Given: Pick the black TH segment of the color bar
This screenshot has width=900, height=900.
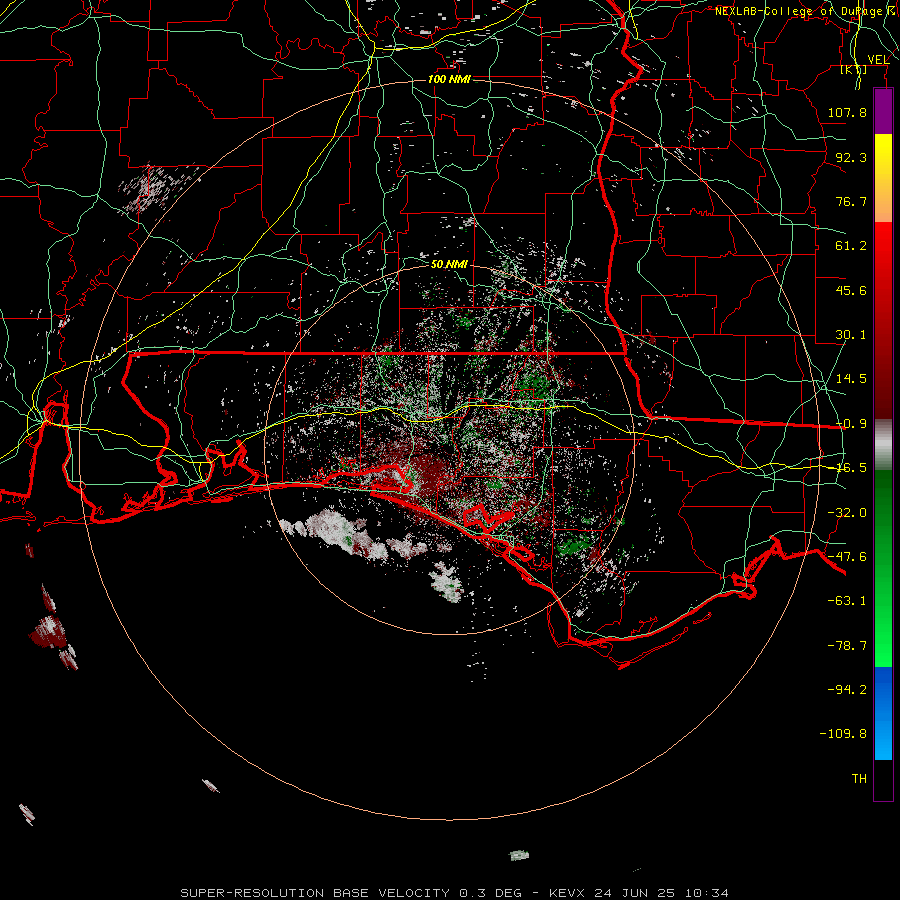Looking at the screenshot, I should 883,780.
